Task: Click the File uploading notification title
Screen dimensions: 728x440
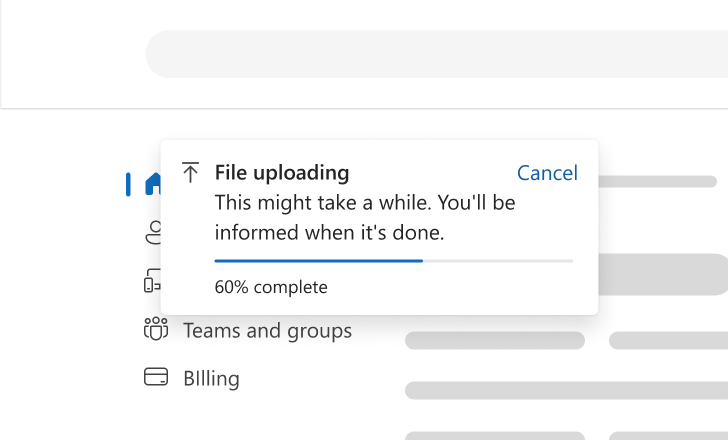Action: (x=282, y=173)
